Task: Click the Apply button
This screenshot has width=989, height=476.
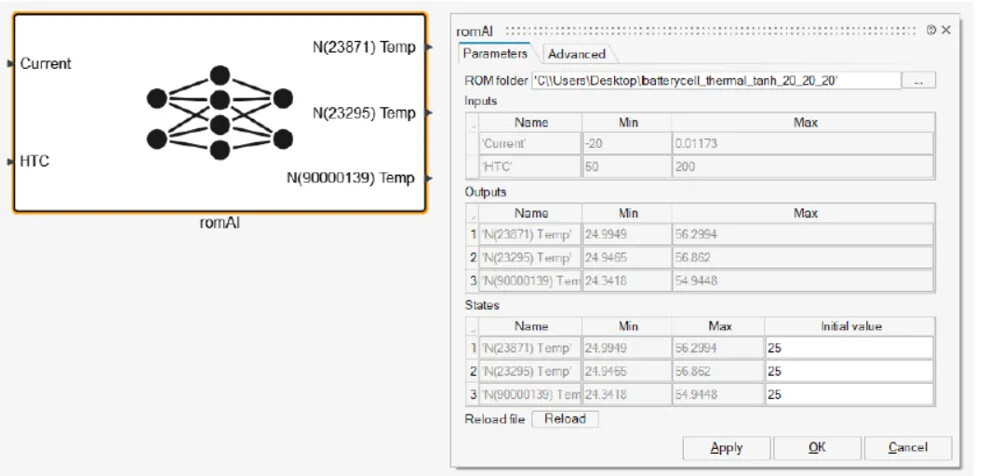Action: coord(726,447)
